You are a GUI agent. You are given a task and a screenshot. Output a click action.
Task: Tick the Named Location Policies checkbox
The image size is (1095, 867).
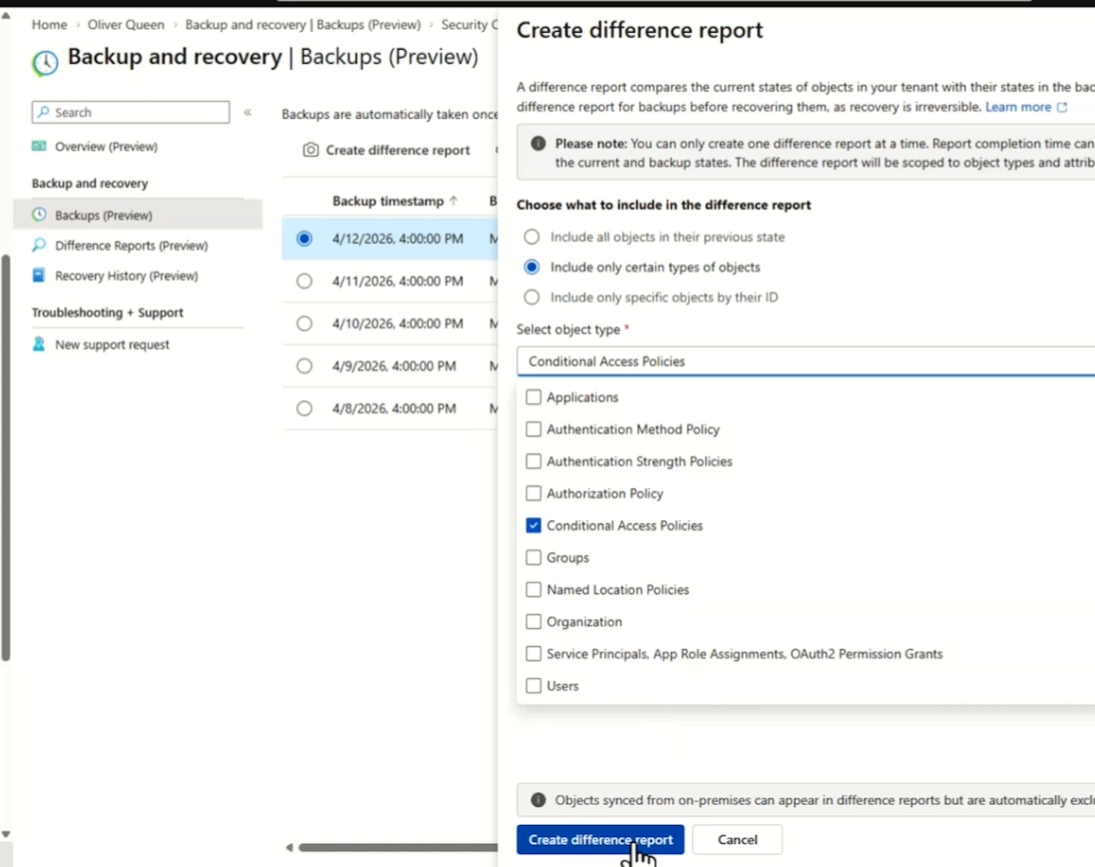pyautogui.click(x=534, y=590)
